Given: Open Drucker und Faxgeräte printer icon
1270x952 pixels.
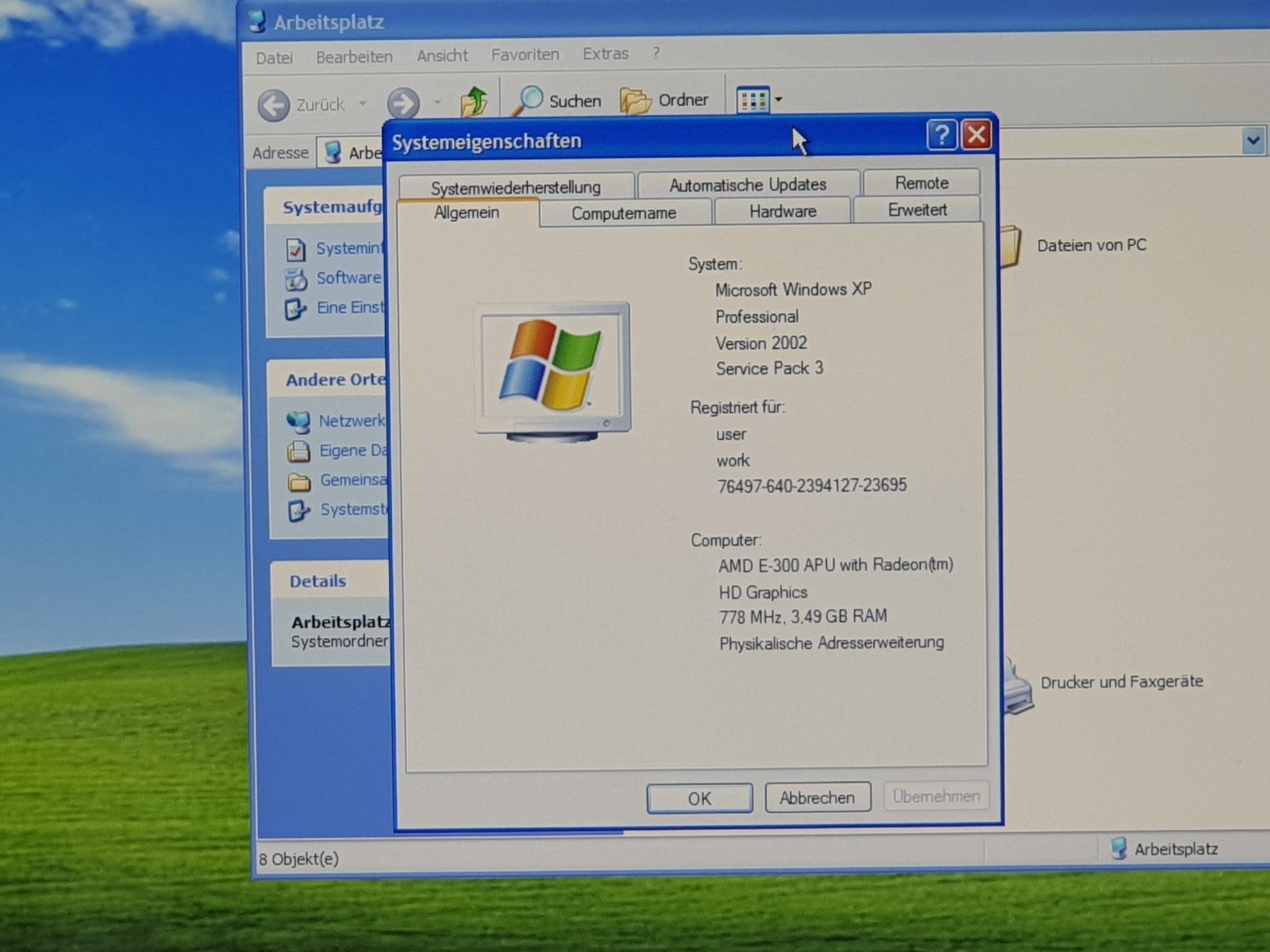Looking at the screenshot, I should (x=1018, y=685).
